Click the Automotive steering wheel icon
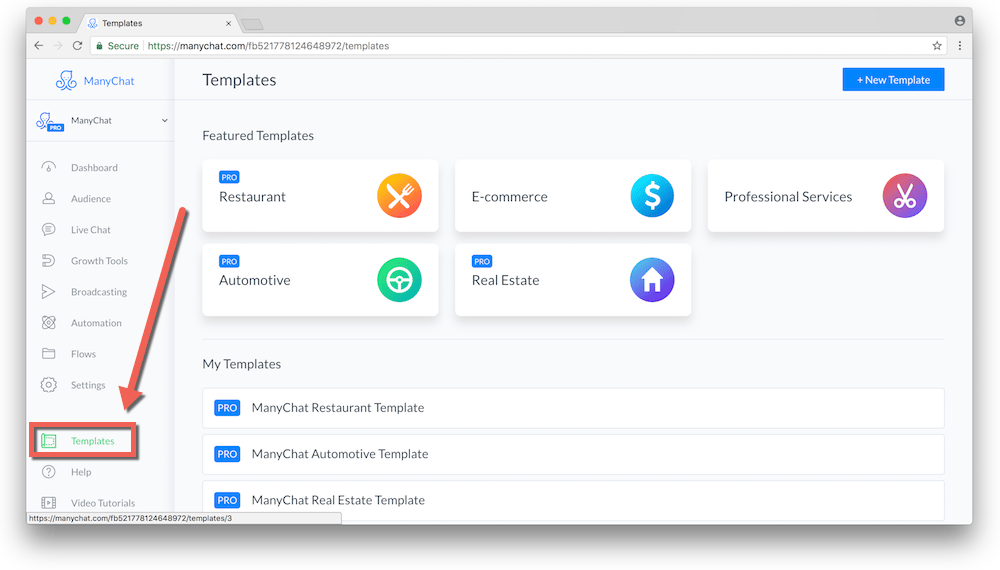This screenshot has height=570, width=1000. (x=399, y=280)
